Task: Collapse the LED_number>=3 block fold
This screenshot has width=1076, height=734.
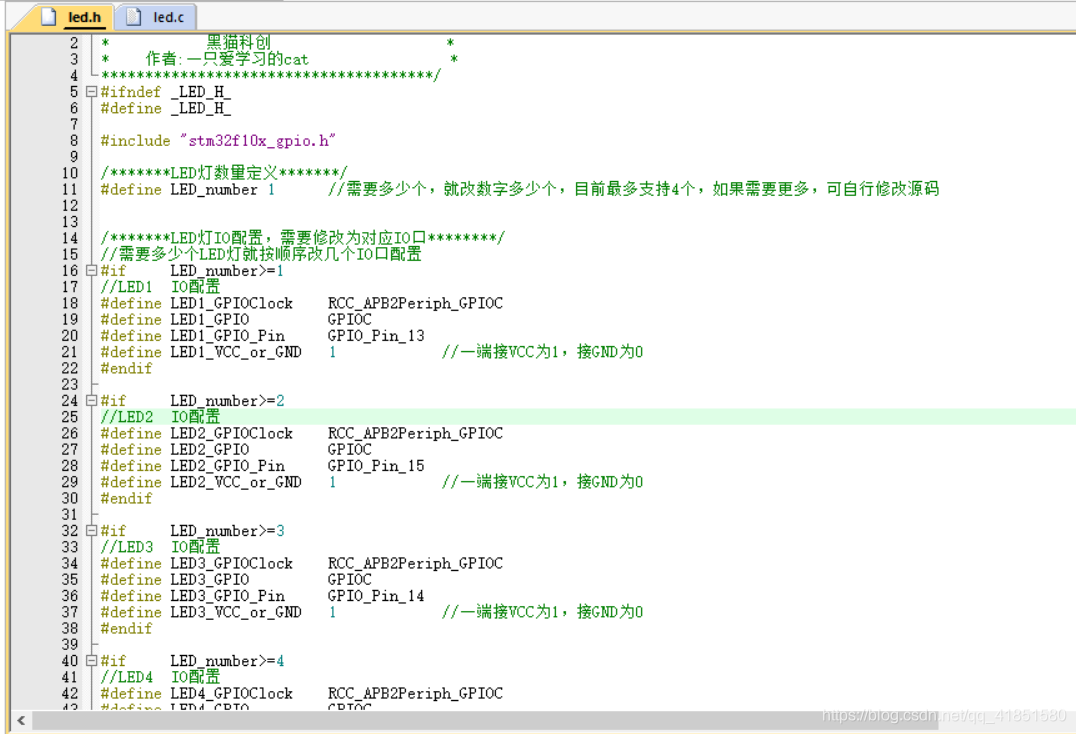Action: [91, 530]
